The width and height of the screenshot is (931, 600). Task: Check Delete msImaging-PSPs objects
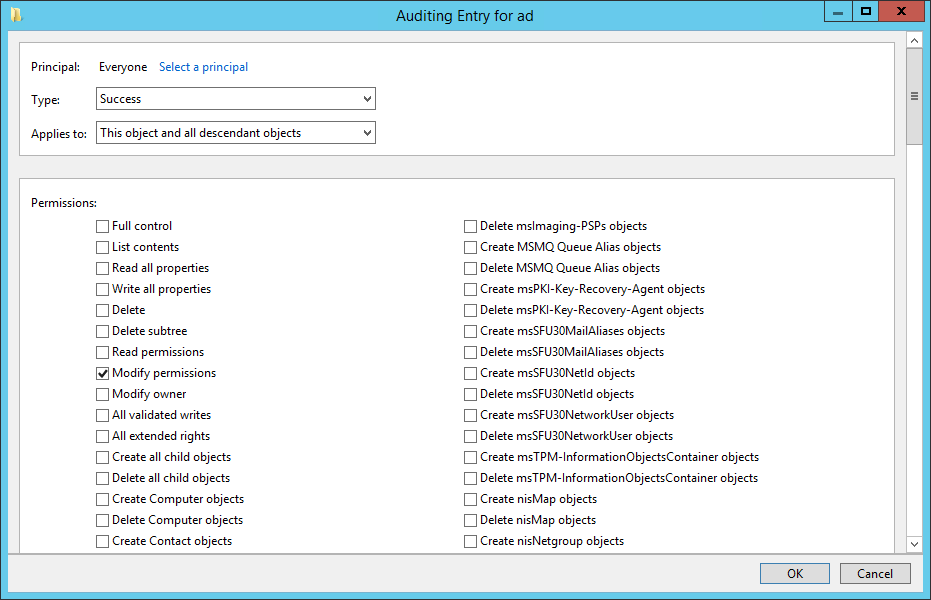point(470,226)
